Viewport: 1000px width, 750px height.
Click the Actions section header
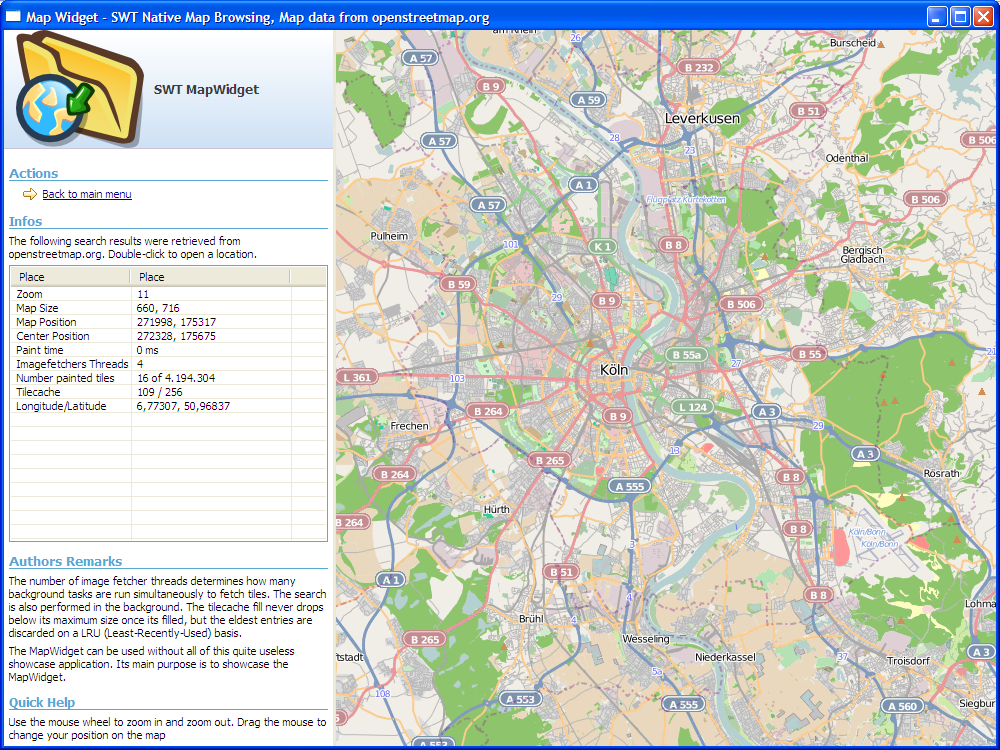(34, 174)
